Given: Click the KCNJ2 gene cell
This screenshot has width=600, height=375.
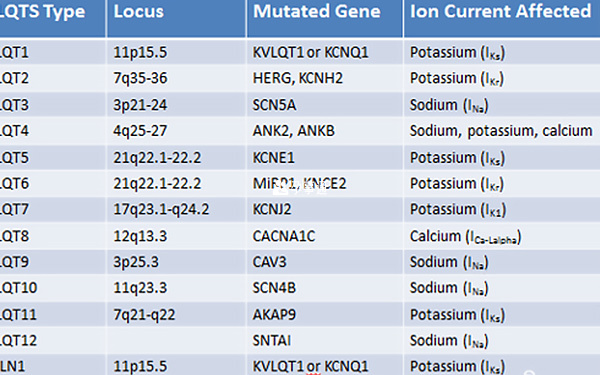Looking at the screenshot, I should click(324, 209).
